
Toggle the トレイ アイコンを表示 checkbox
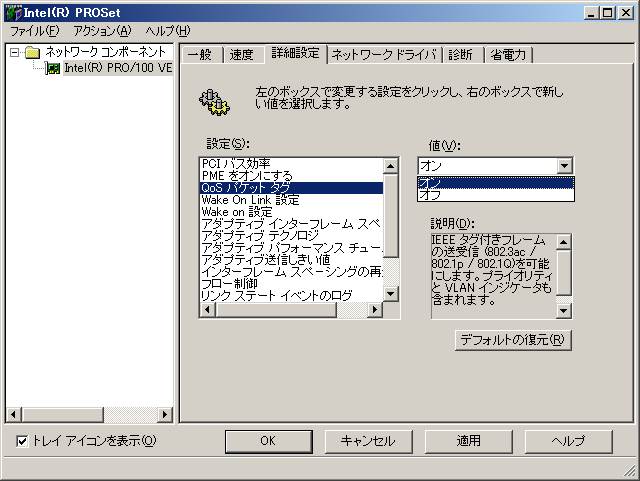tap(22, 441)
